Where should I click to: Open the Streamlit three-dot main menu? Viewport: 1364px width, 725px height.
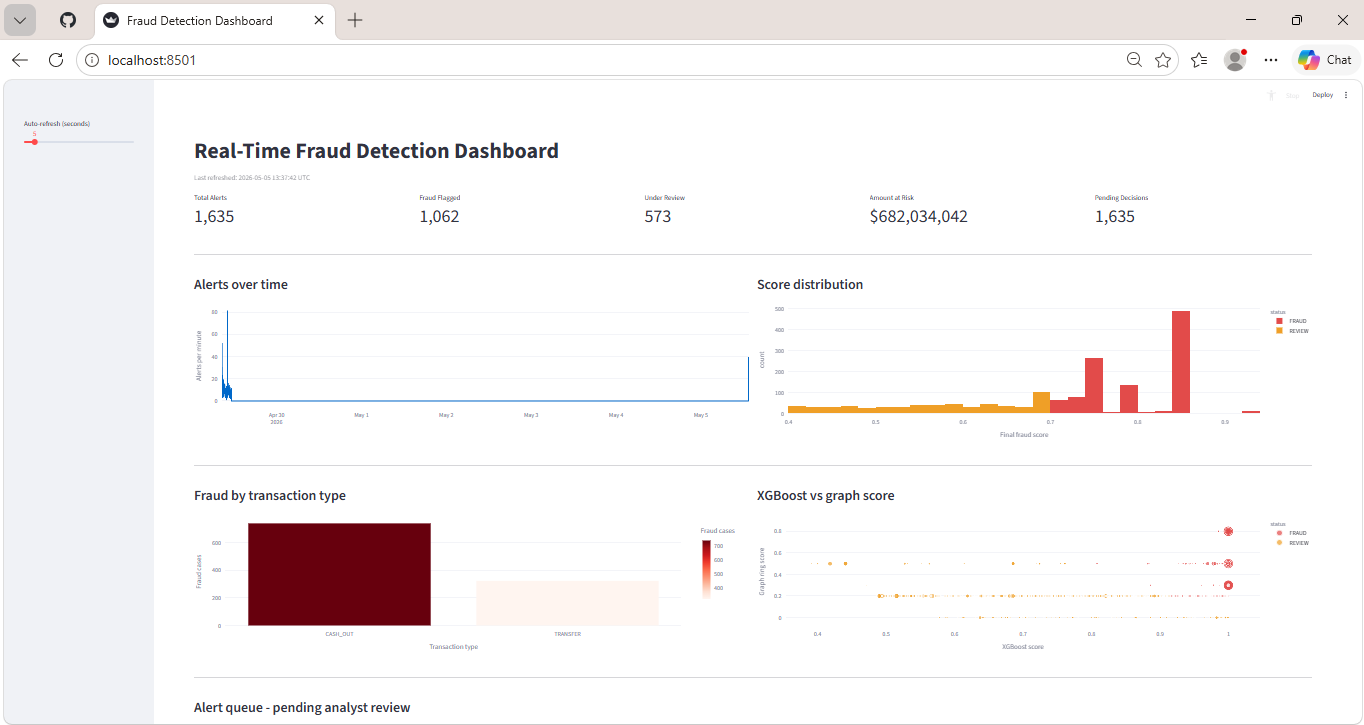click(x=1346, y=95)
